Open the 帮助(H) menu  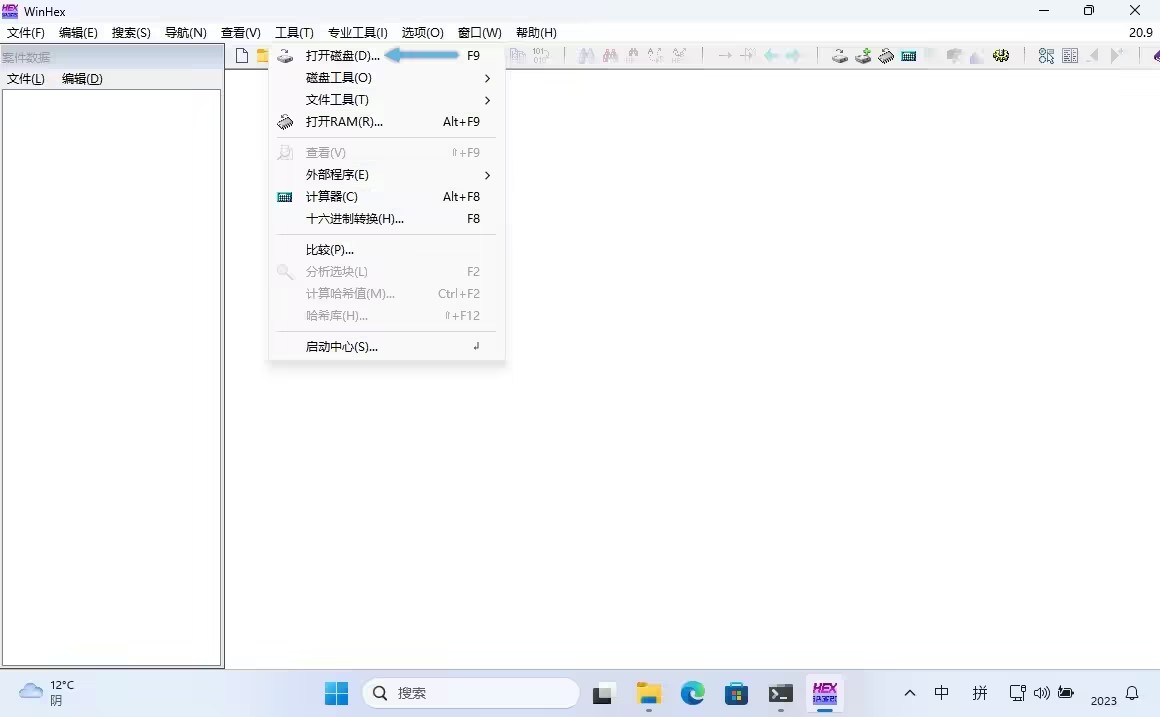tap(536, 33)
